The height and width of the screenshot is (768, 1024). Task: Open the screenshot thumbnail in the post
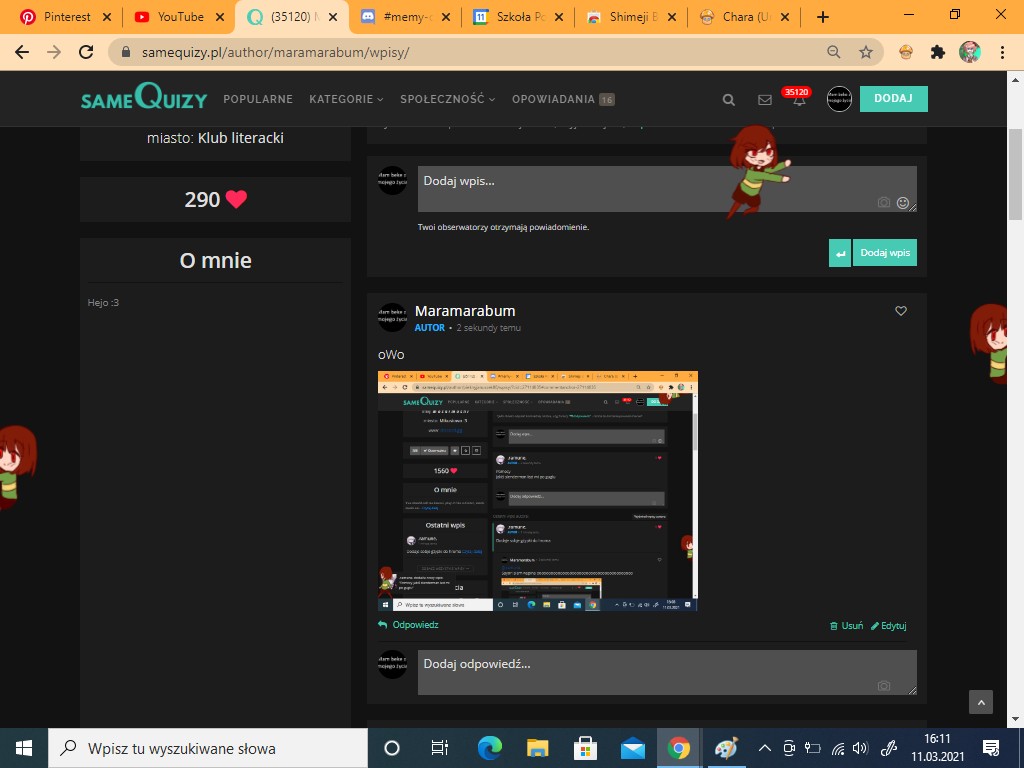click(537, 491)
